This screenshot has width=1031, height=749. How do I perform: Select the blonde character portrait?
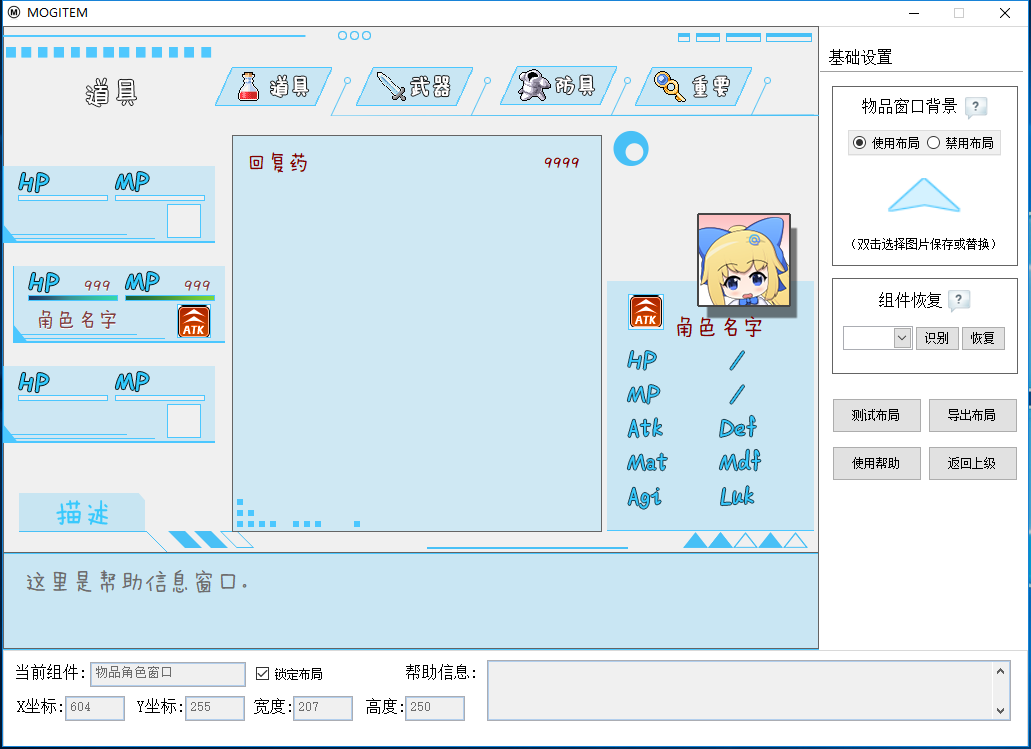coord(744,260)
